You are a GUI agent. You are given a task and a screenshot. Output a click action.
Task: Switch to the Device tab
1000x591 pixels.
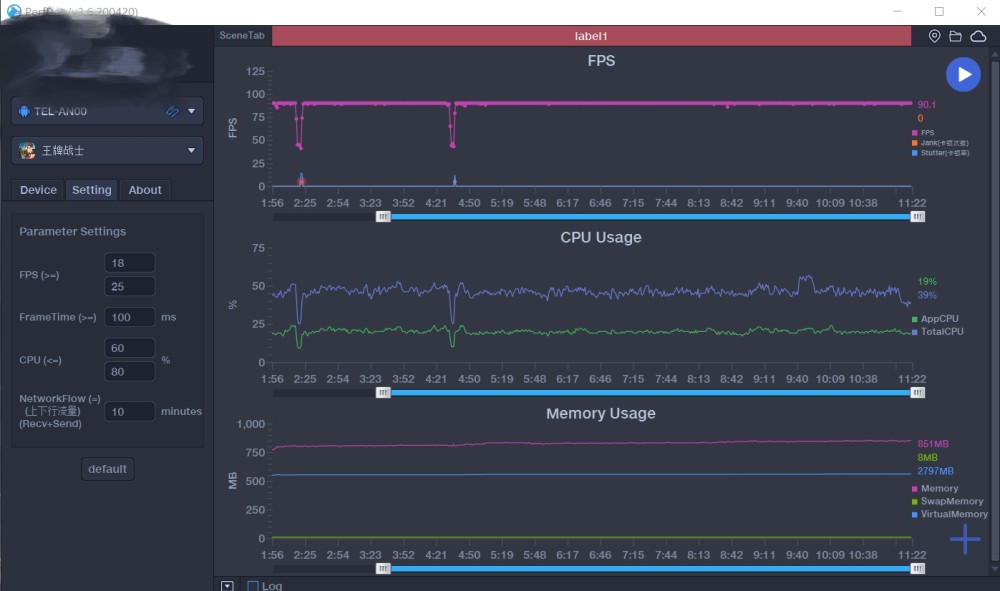pos(38,190)
